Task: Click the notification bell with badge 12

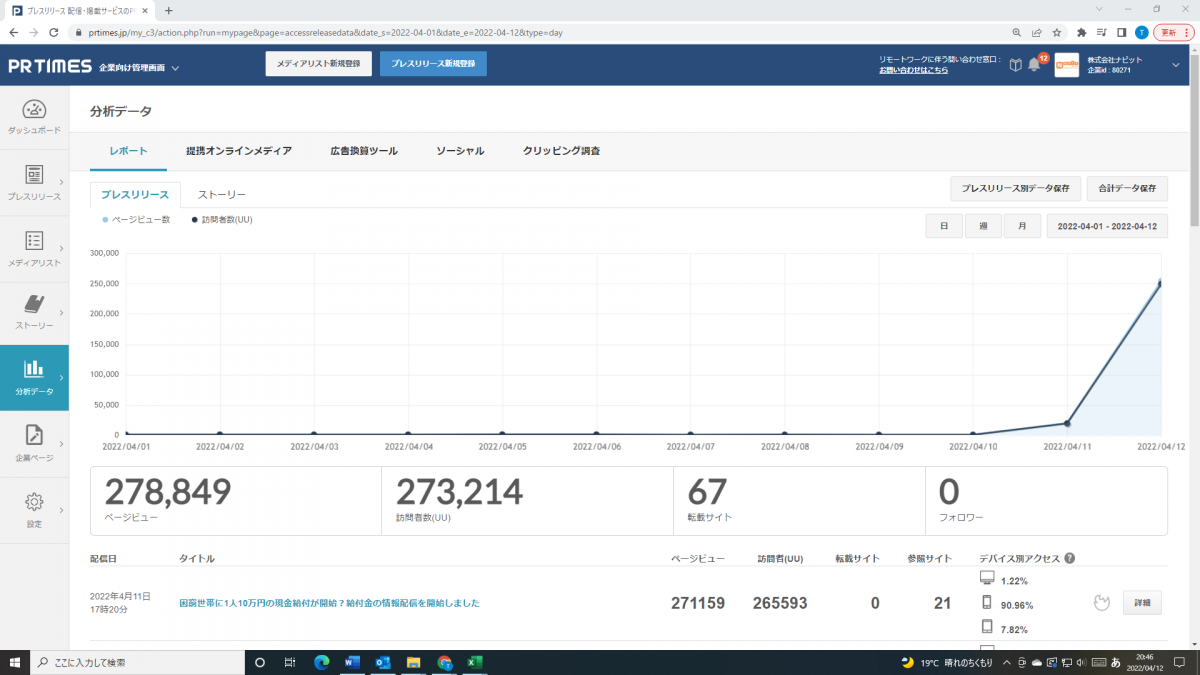Action: coord(1035,65)
